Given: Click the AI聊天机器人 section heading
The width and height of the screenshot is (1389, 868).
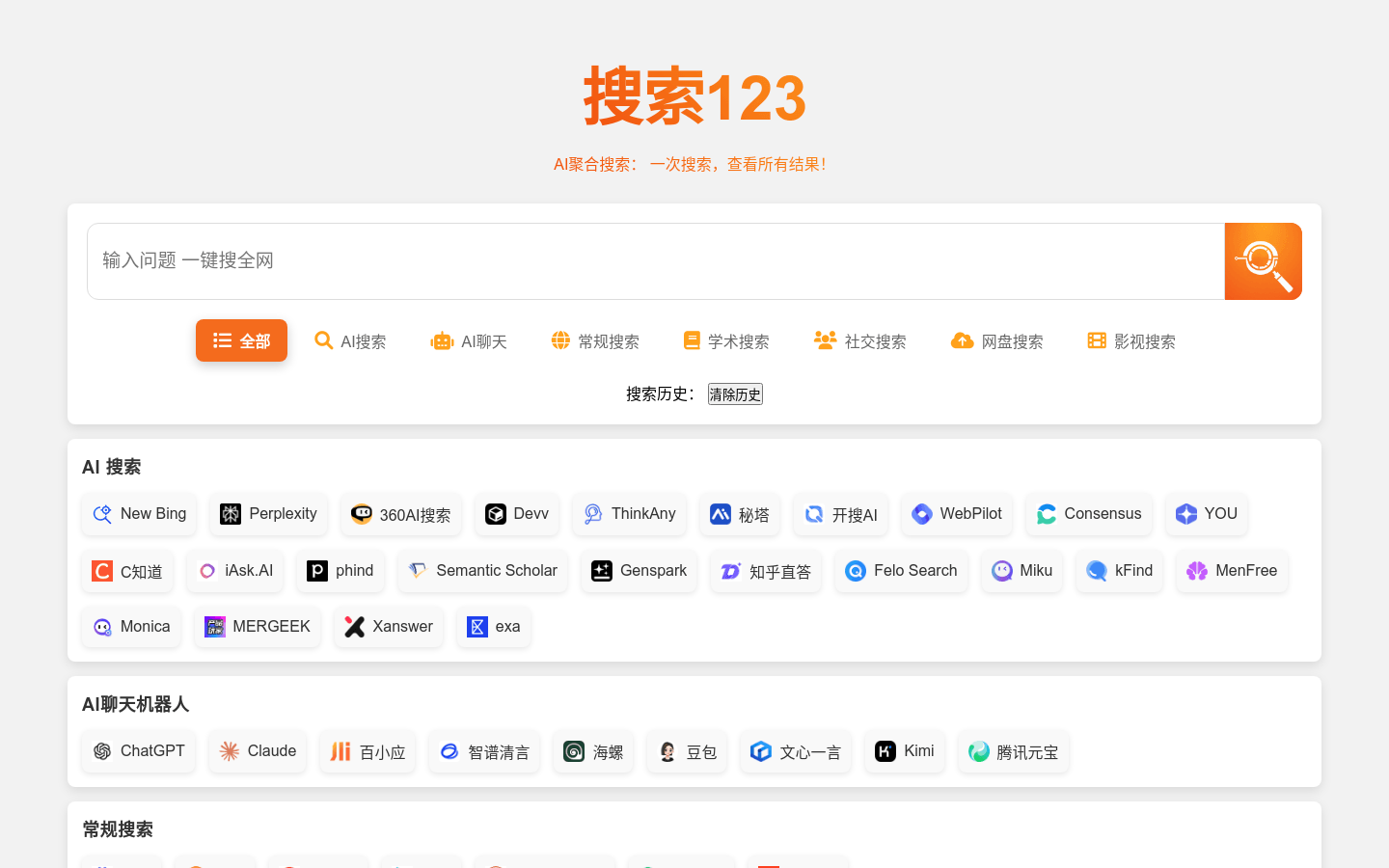Looking at the screenshot, I should coord(135,704).
